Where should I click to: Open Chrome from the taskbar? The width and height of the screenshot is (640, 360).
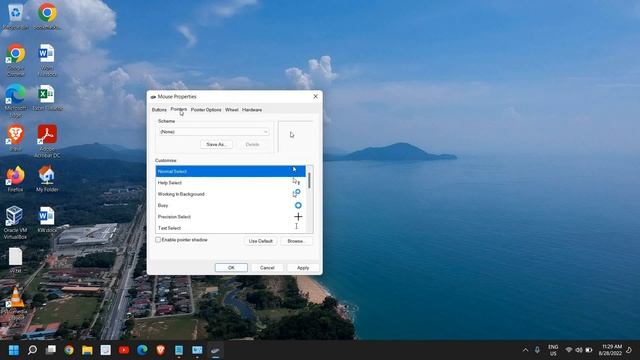69,350
